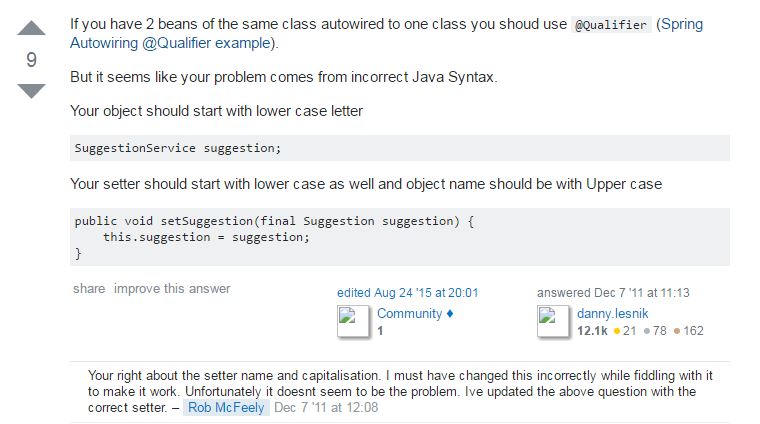This screenshot has width=760, height=424.
Task: Click the Community user avatar image
Action: (x=353, y=321)
